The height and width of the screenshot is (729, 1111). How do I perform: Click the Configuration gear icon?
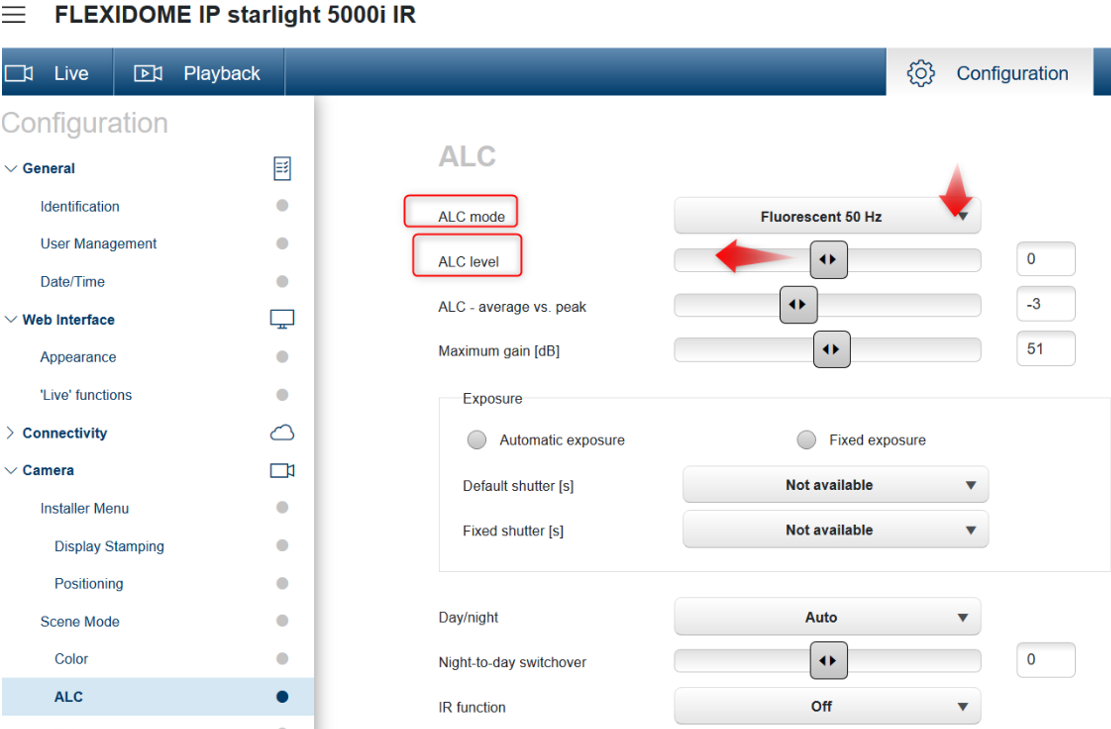click(x=920, y=73)
